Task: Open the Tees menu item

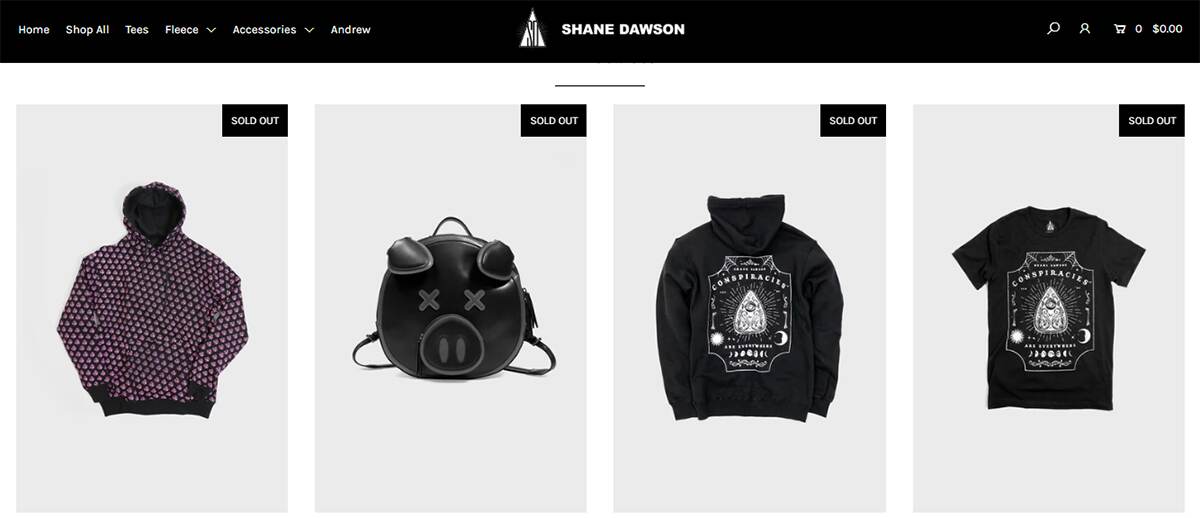Action: point(137,29)
